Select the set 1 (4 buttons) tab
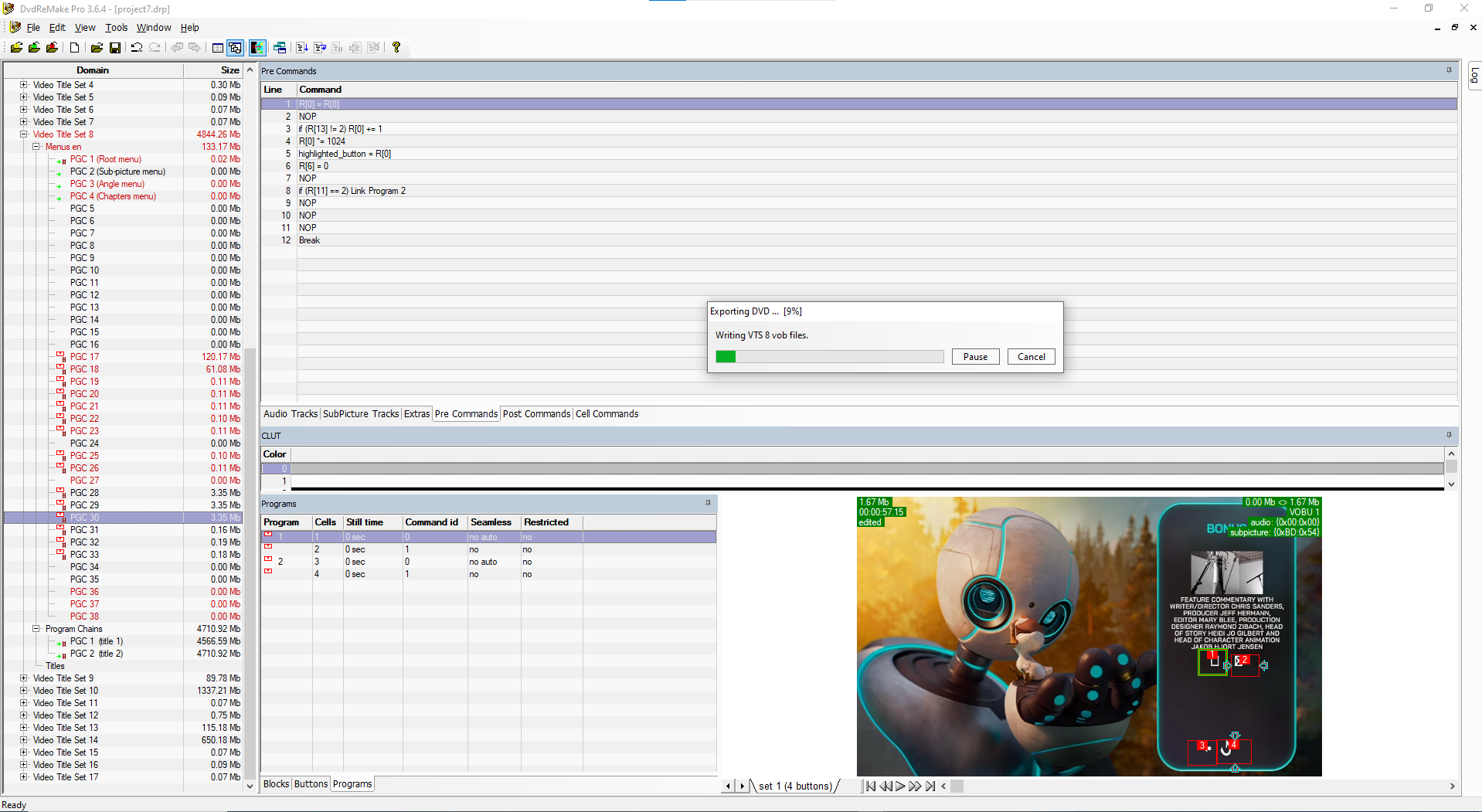 click(795, 787)
